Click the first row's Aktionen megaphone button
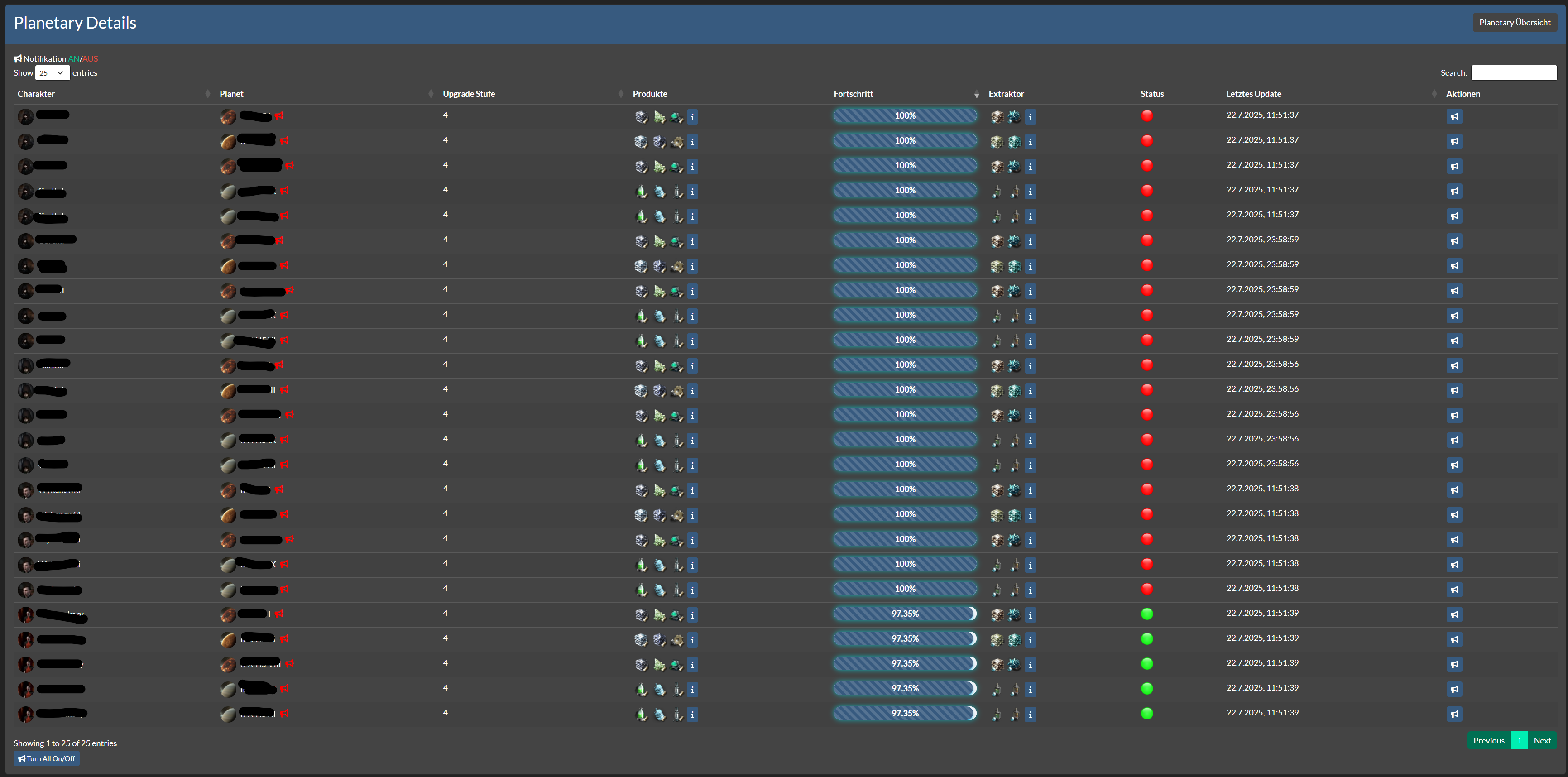Viewport: 1568px width, 777px height. (x=1454, y=116)
